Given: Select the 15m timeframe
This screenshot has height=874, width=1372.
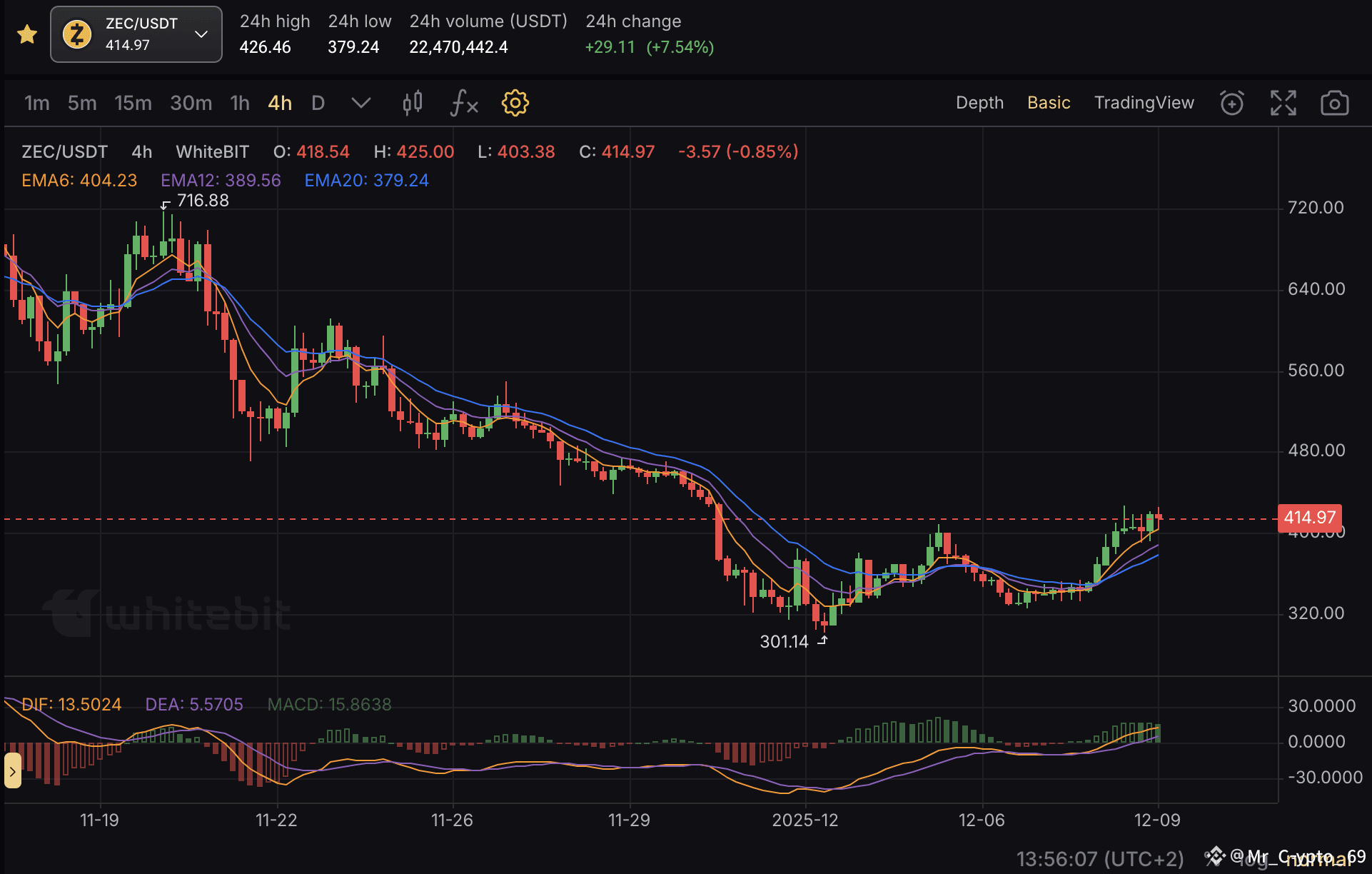Looking at the screenshot, I should pyautogui.click(x=133, y=103).
